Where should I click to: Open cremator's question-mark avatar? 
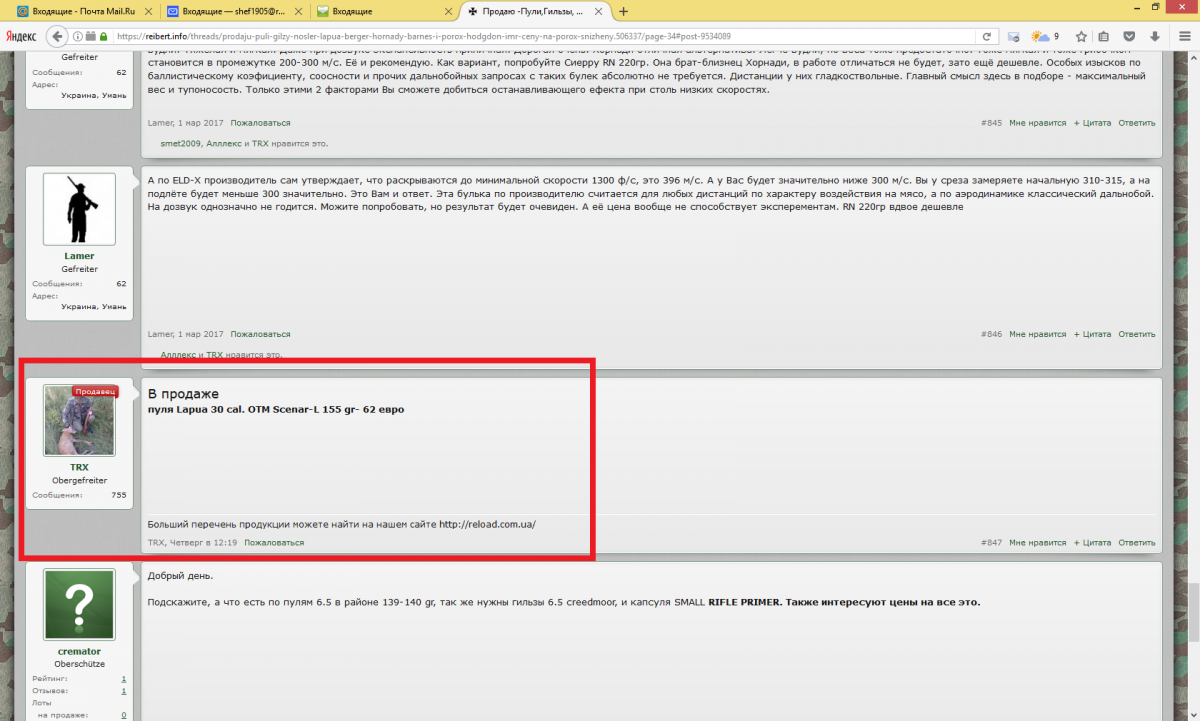(x=79, y=605)
